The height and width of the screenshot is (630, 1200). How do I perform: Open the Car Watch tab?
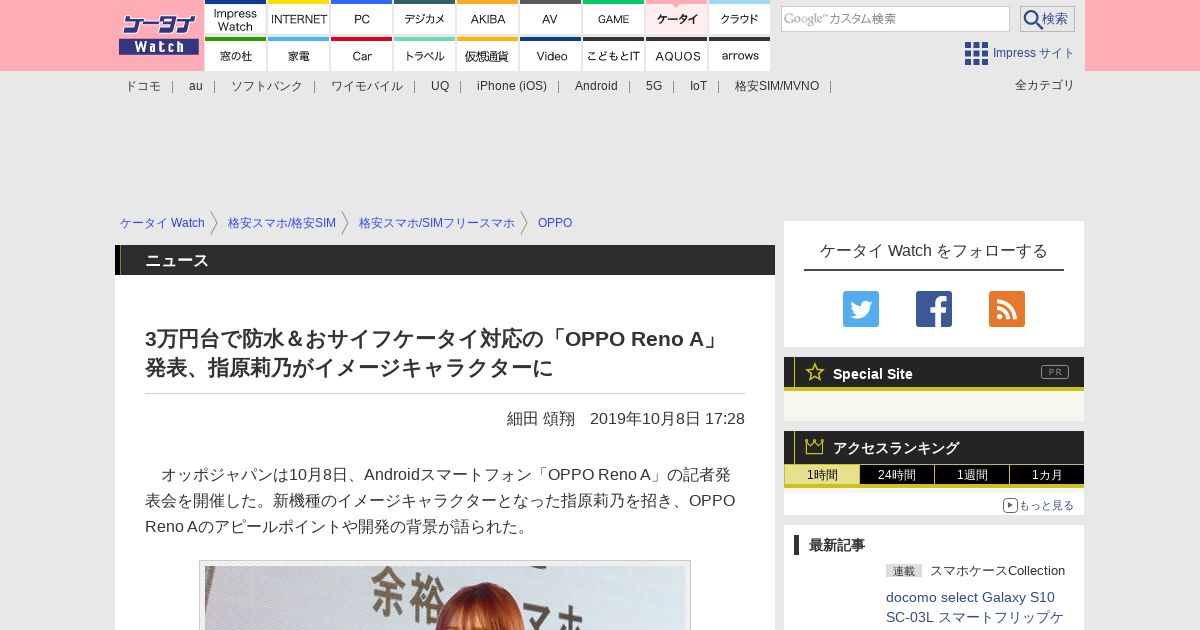coord(362,55)
